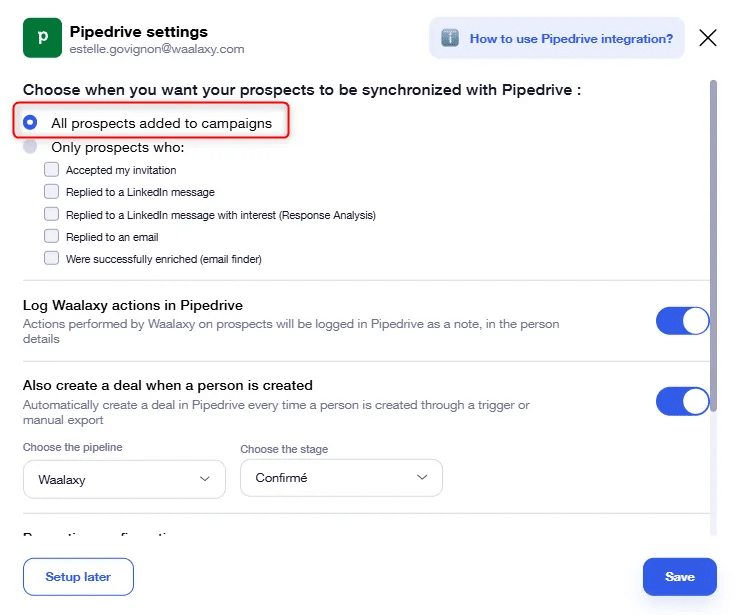This screenshot has width=740, height=615.
Task: Check Replied to an email
Action: click(x=51, y=236)
